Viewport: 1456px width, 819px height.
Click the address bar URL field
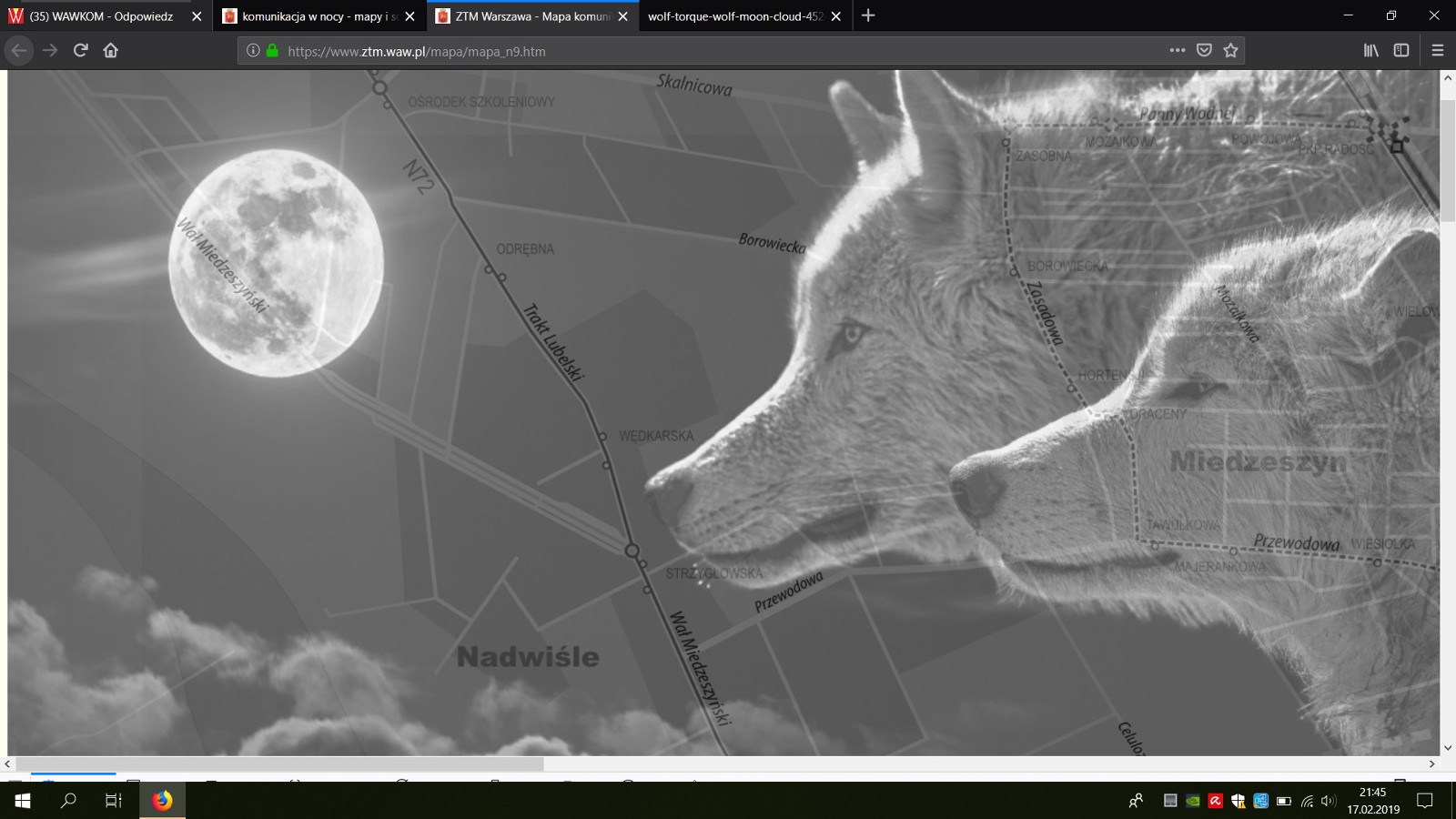[x=710, y=52]
